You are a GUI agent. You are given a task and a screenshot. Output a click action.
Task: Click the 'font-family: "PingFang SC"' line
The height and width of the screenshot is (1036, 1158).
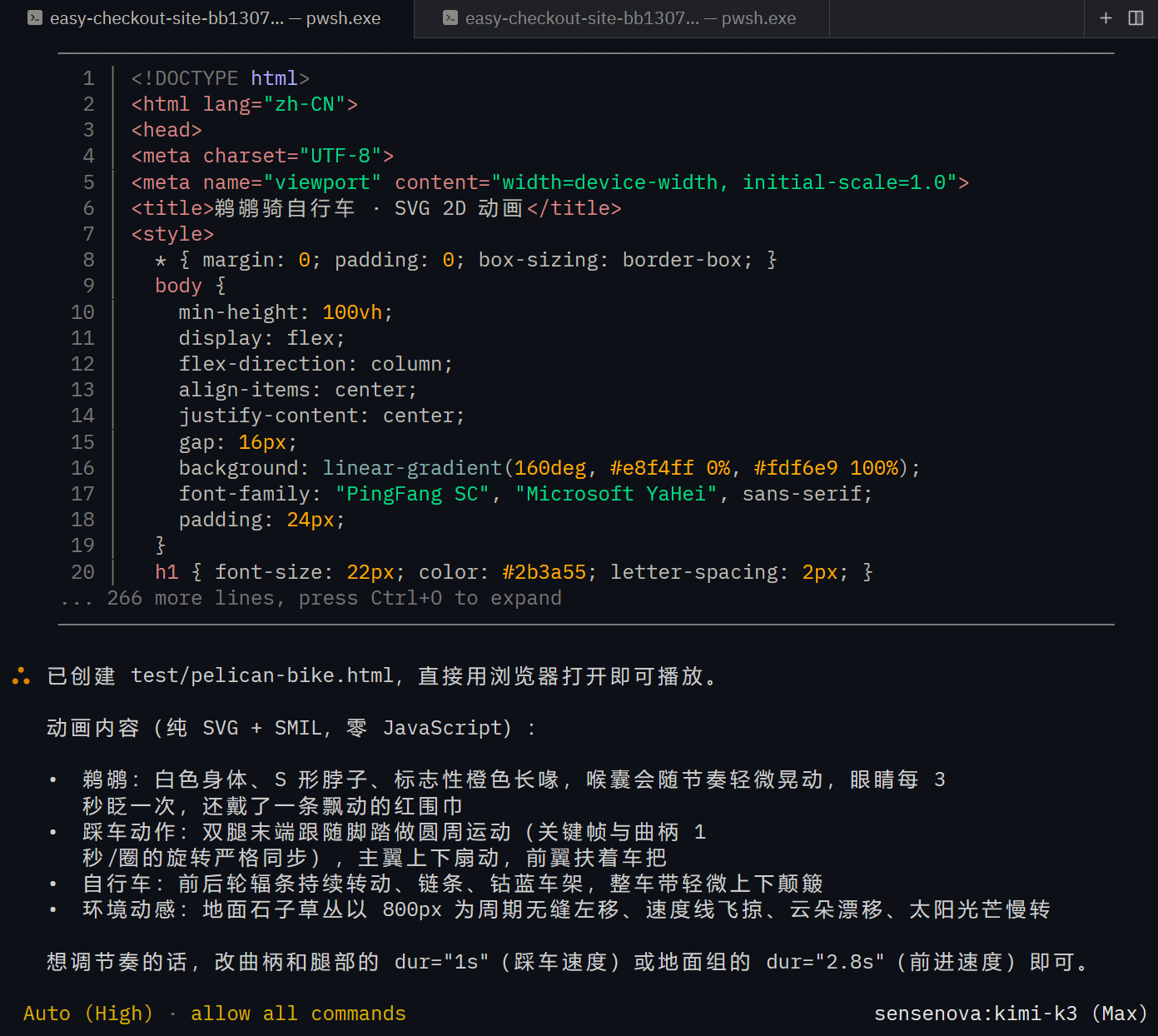coord(526,494)
